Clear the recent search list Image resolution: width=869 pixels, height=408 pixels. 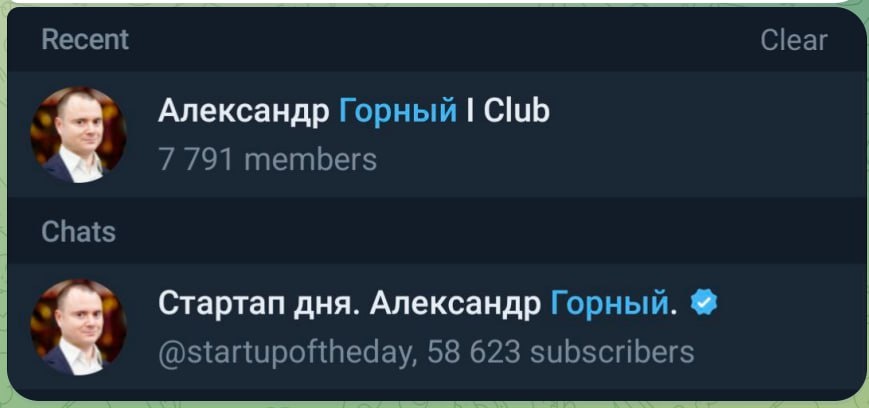tap(793, 40)
